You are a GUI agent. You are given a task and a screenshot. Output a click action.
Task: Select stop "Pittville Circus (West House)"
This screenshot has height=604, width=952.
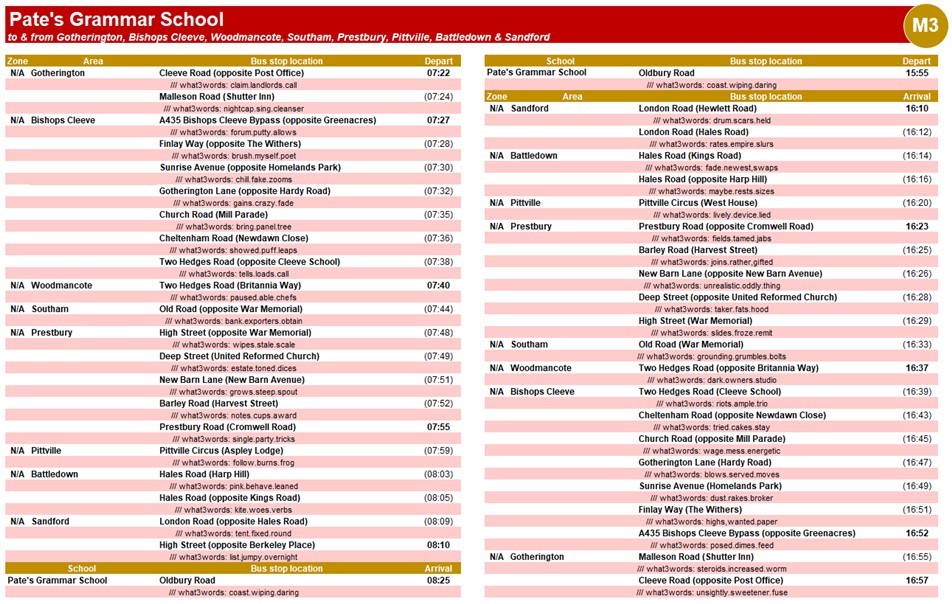[x=698, y=203]
